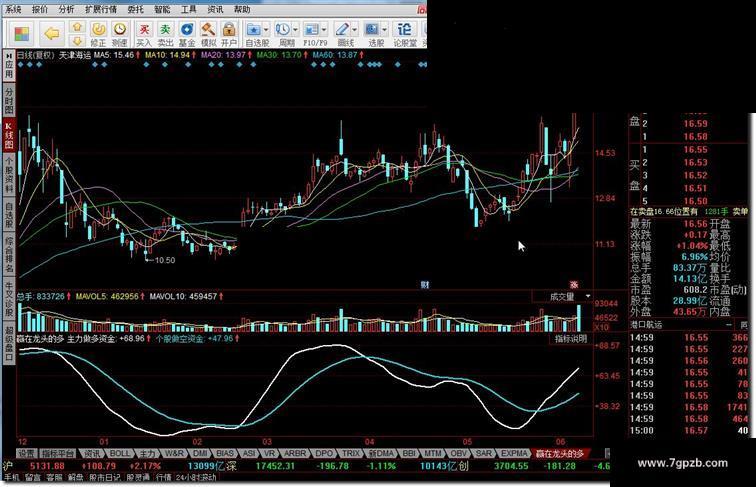Click the 24小时滚动 news link
The height and width of the screenshot is (487, 756).
click(x=196, y=477)
